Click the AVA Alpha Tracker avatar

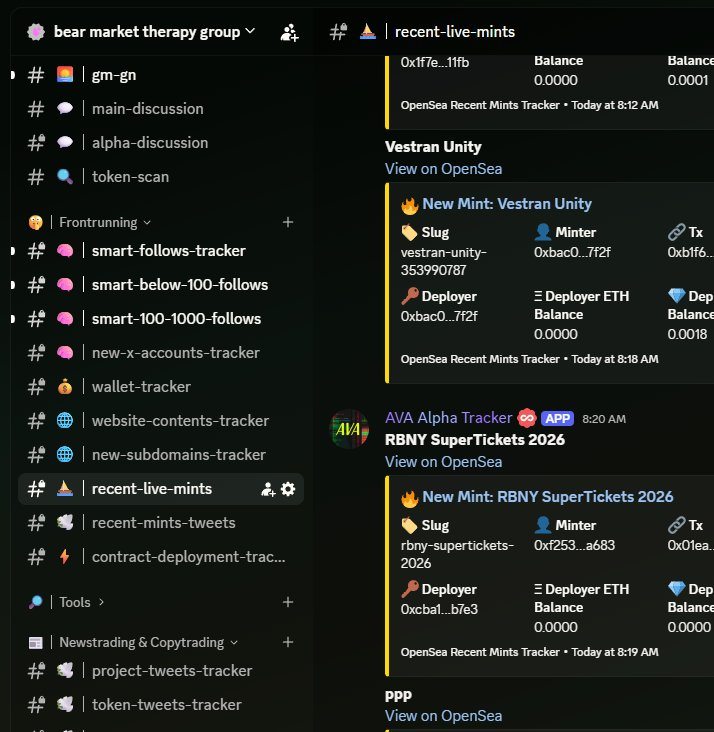349,429
